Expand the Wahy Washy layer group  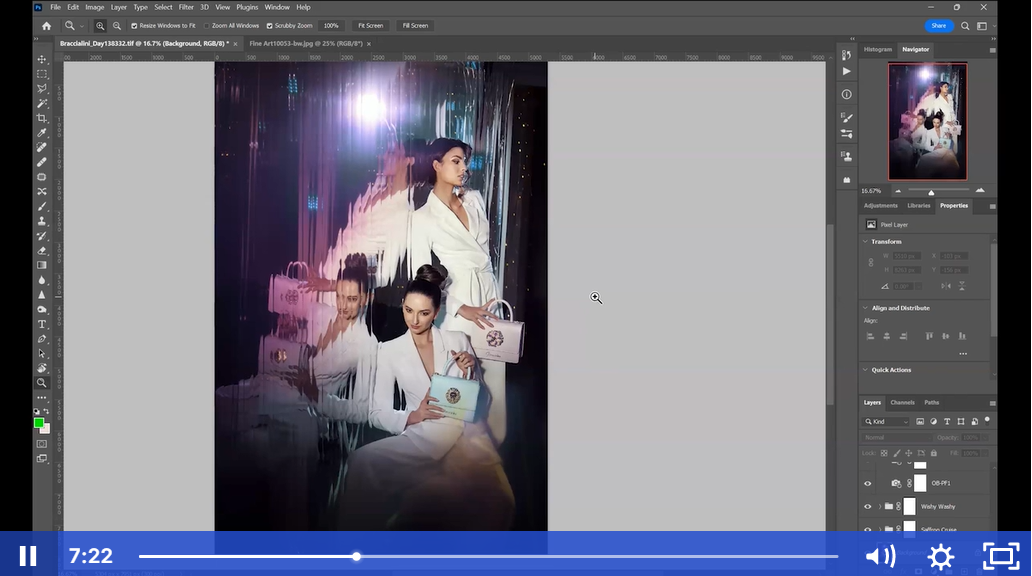pos(879,507)
